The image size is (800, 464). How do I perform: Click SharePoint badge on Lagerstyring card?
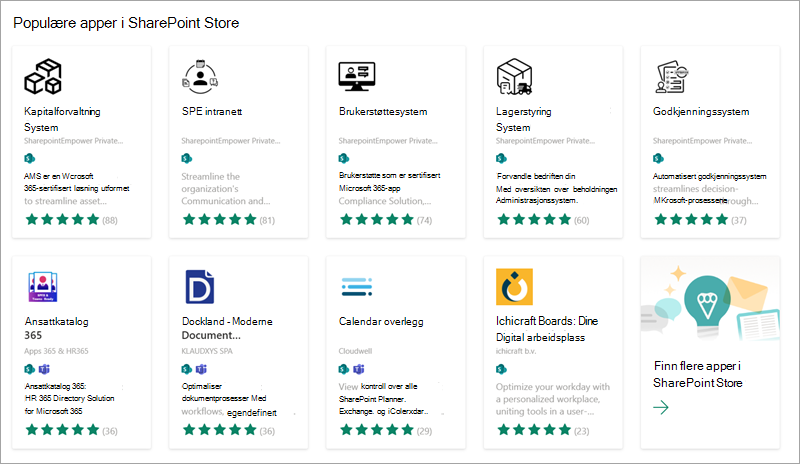501,158
